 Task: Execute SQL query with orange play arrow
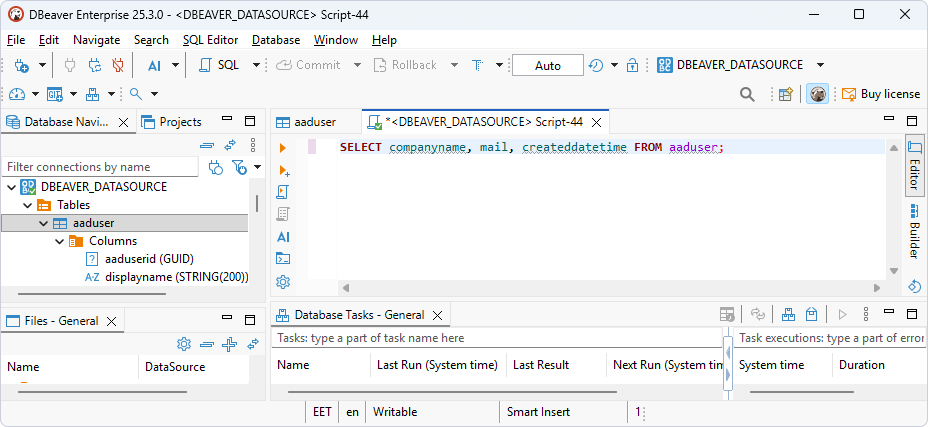[283, 147]
